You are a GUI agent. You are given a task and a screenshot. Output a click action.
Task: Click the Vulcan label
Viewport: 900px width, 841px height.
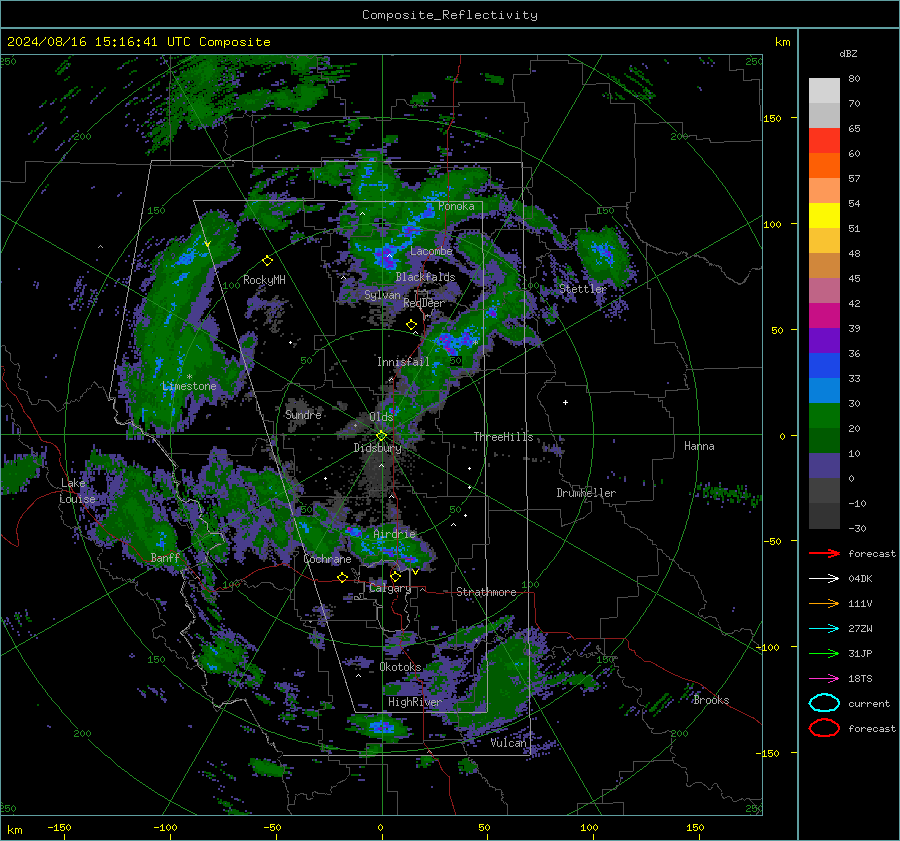(x=508, y=743)
